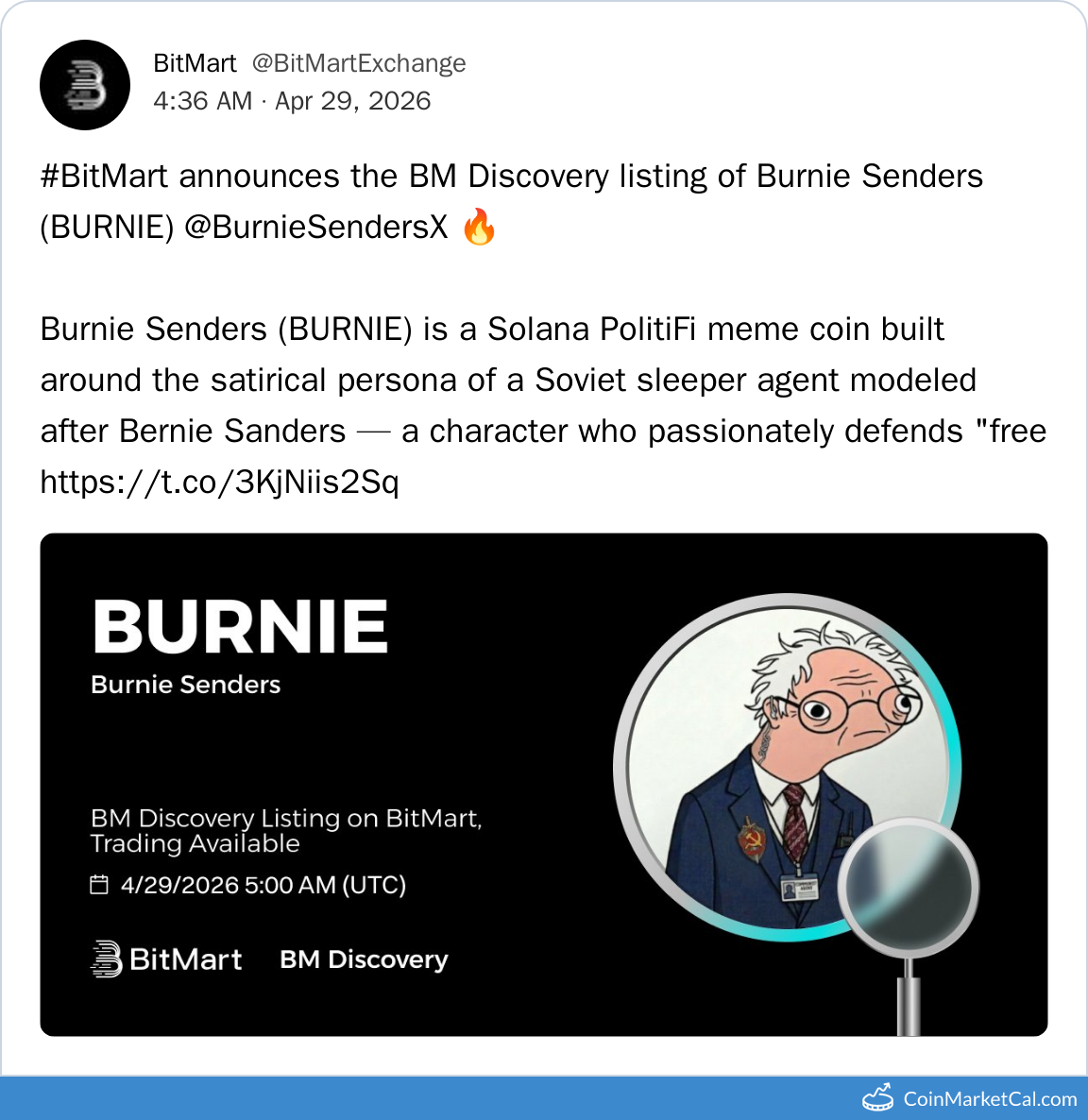Screen dimensions: 1088x1120
Task: Click the BitMart logo icon in banner
Action: click(x=106, y=959)
